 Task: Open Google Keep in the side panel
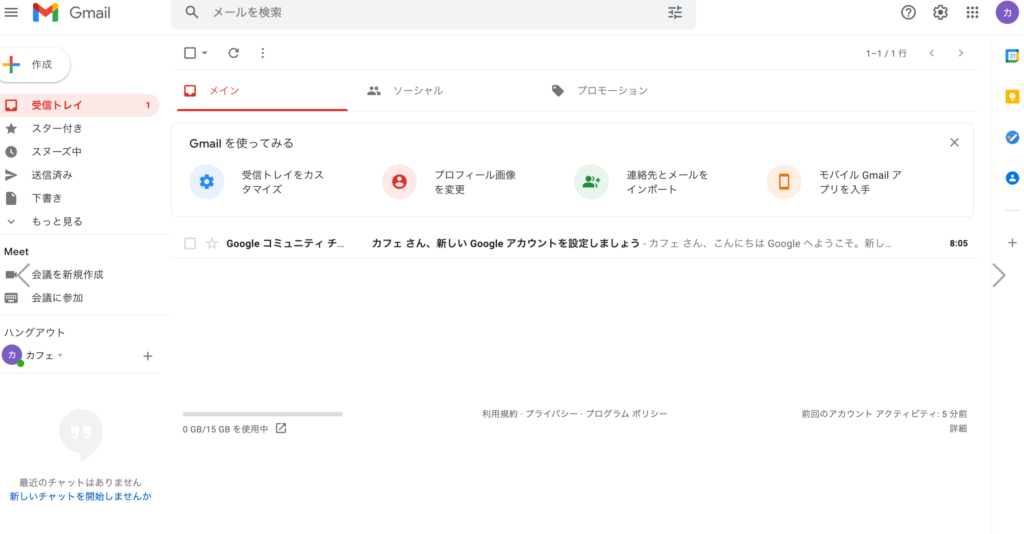tap(1011, 97)
